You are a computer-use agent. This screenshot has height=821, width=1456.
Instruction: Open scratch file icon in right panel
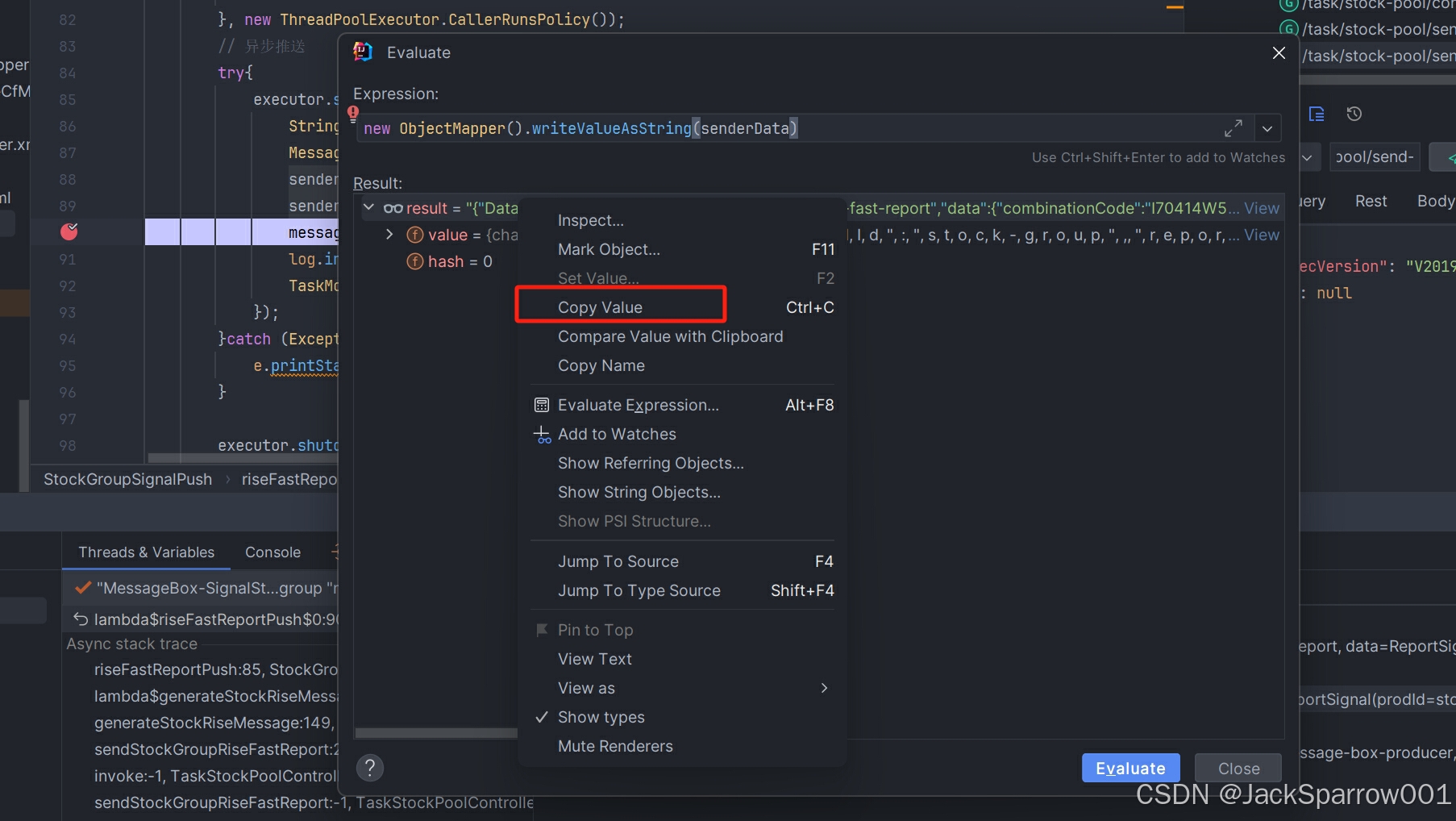click(1317, 115)
